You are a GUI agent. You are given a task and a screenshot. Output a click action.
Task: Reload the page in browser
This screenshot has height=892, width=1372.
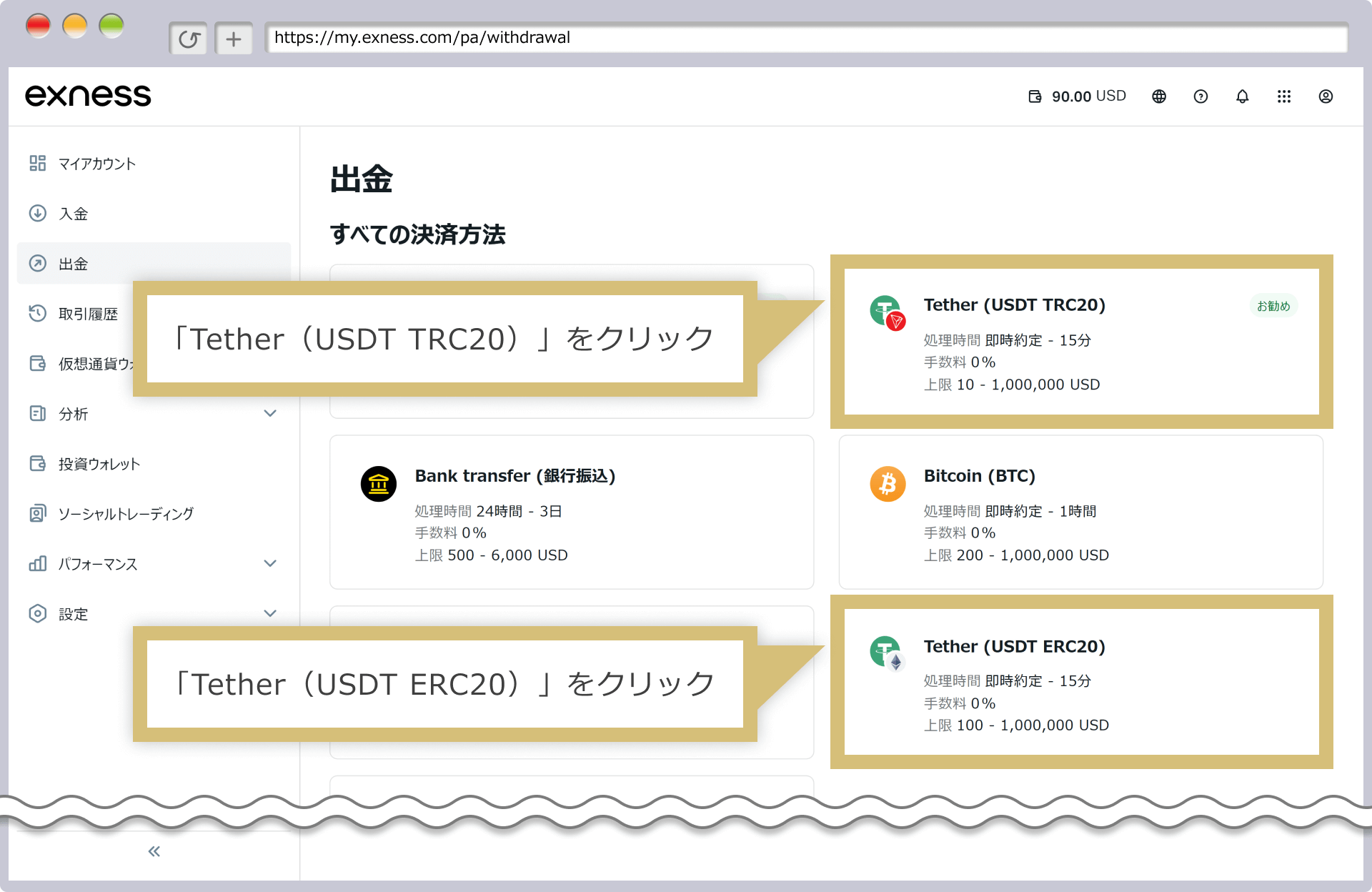click(189, 39)
